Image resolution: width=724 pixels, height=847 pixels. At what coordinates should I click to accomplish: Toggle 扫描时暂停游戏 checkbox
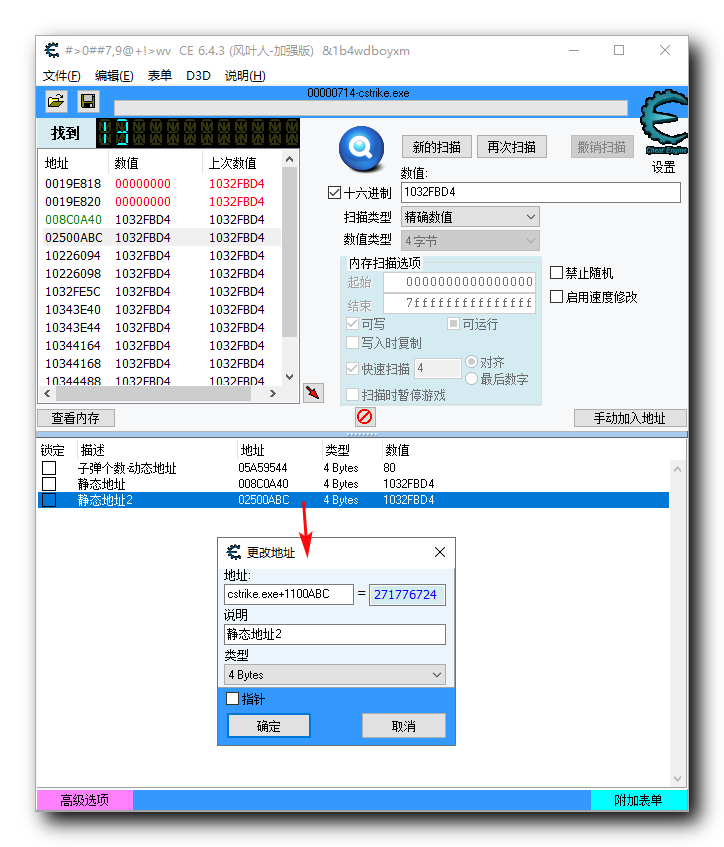pos(352,395)
